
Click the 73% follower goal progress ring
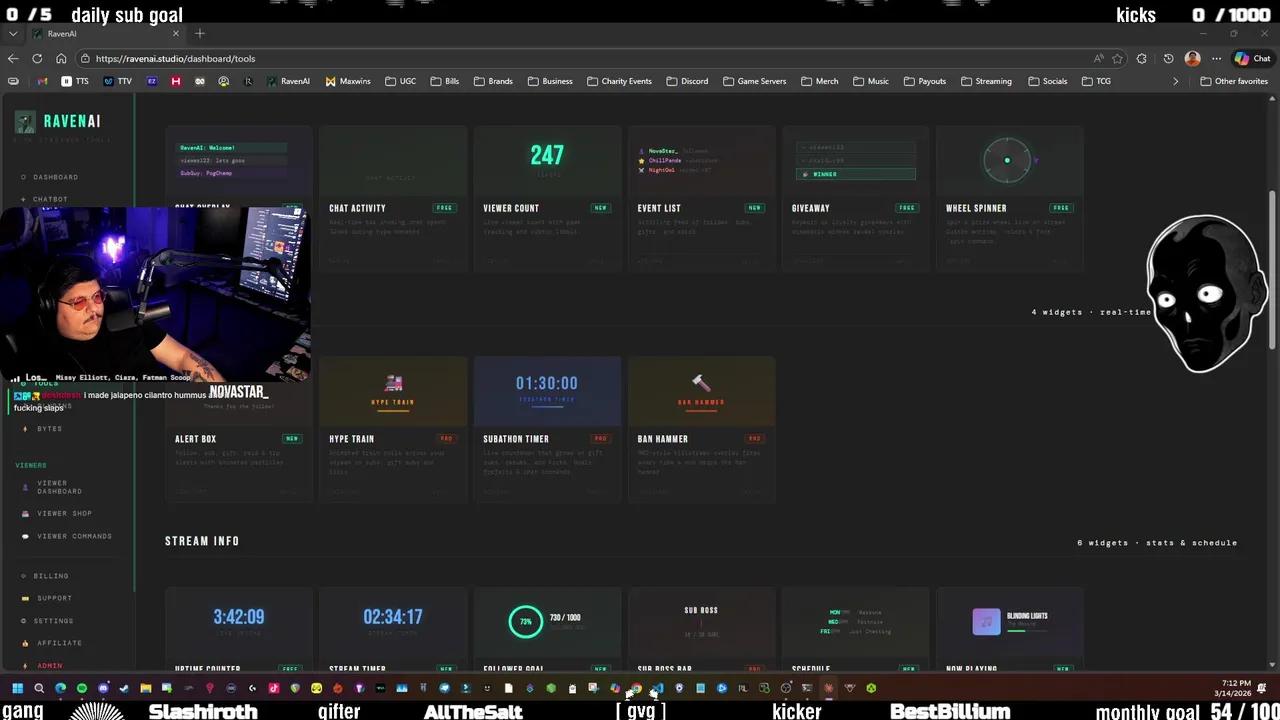click(525, 621)
